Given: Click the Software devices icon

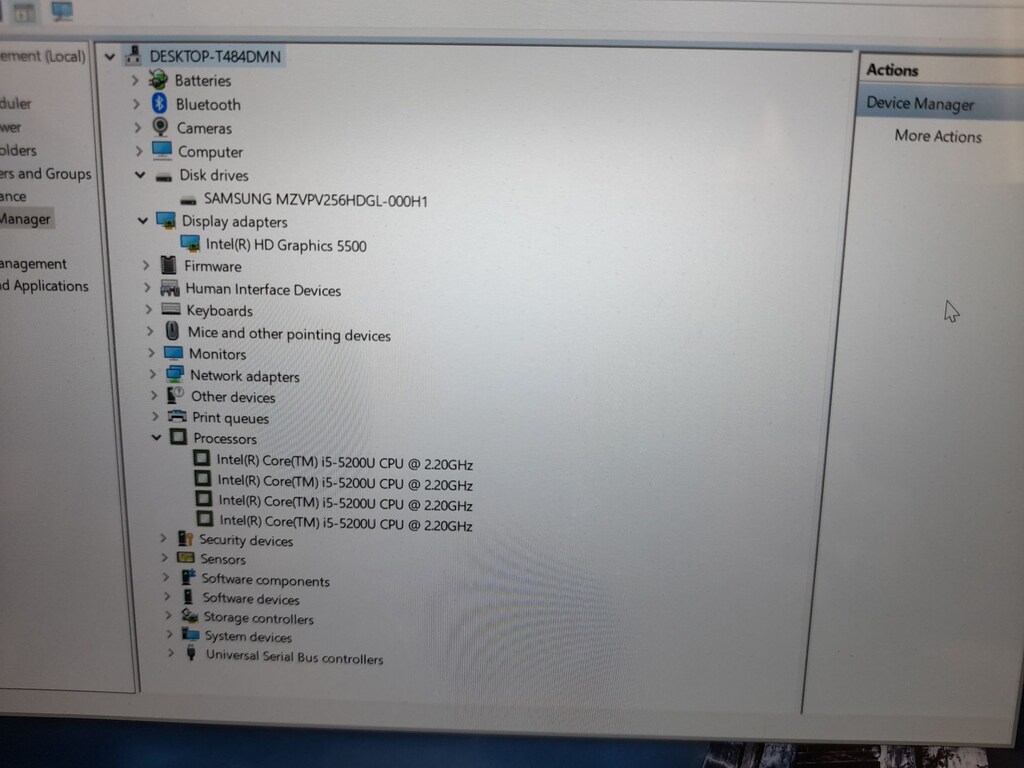Looking at the screenshot, I should pos(188,596).
